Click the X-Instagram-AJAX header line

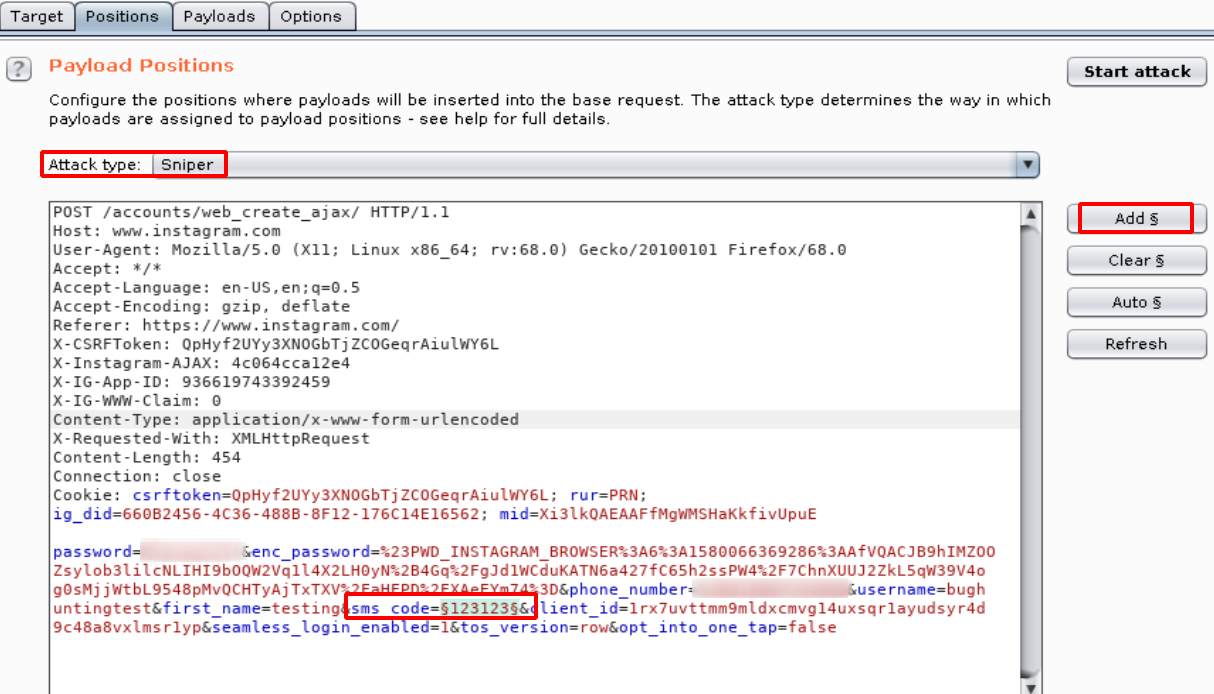click(201, 364)
